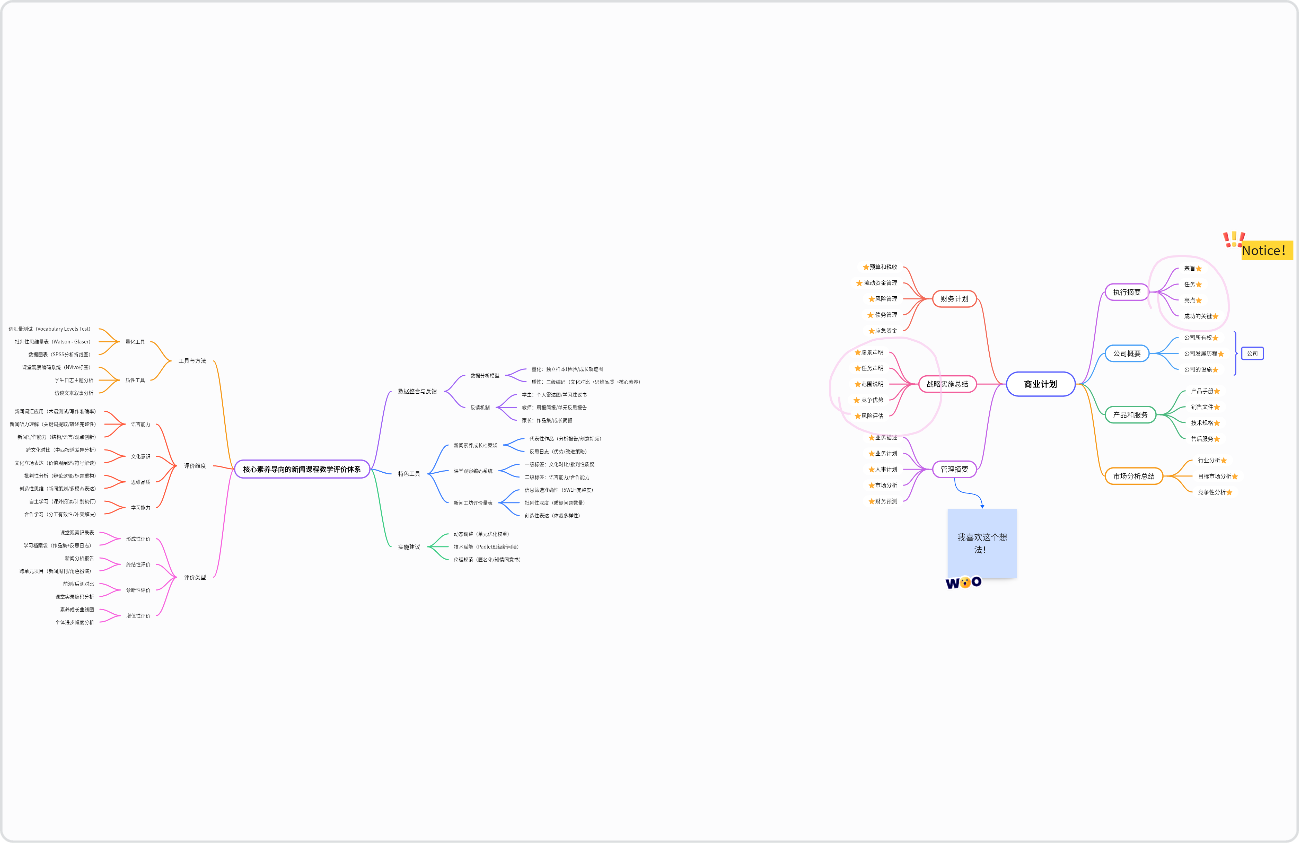Viewport: 1299px width, 843px height.
Task: Select the 量化工具 sub-node
Action: click(x=135, y=341)
